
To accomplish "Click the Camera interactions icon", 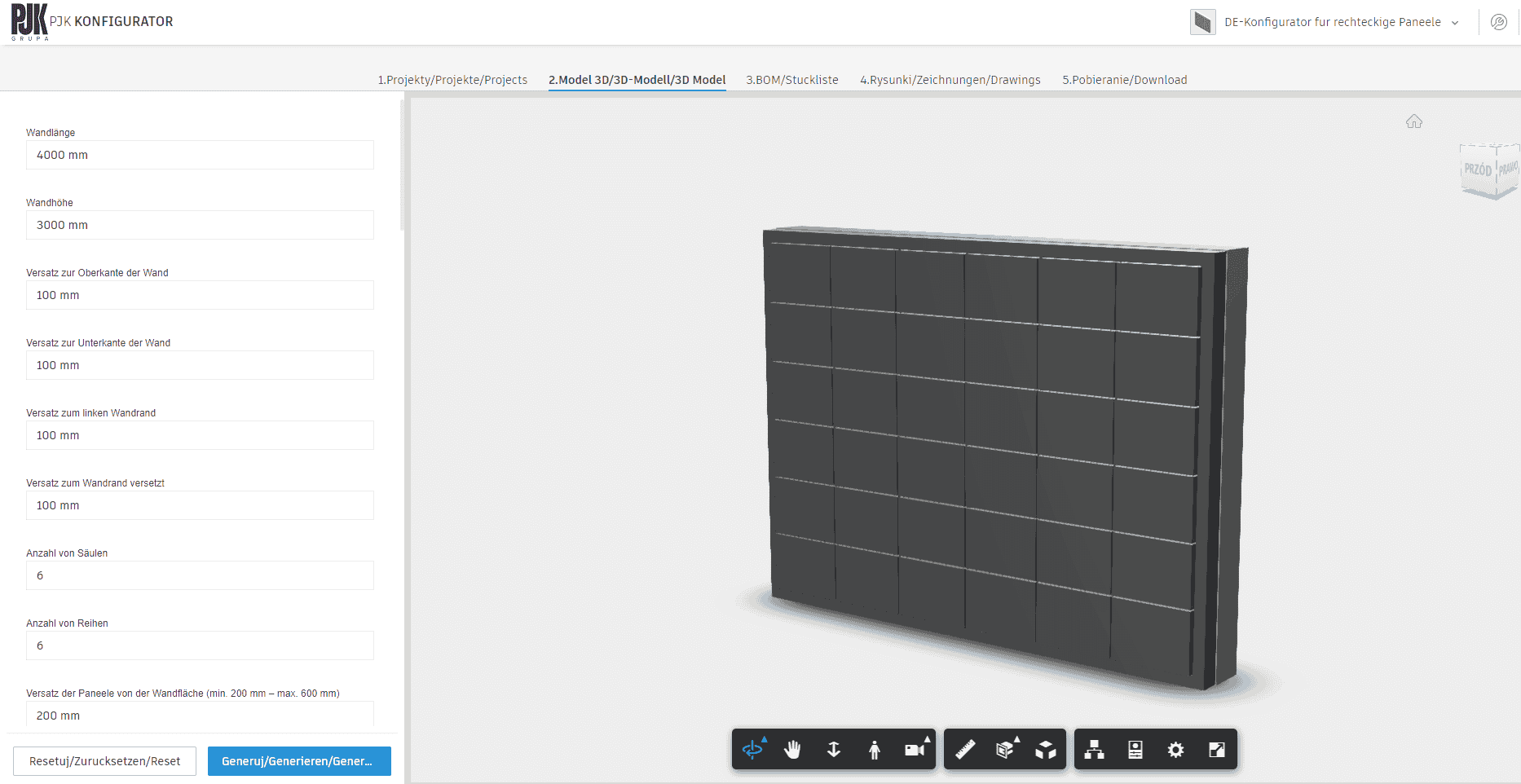I will click(x=915, y=749).
